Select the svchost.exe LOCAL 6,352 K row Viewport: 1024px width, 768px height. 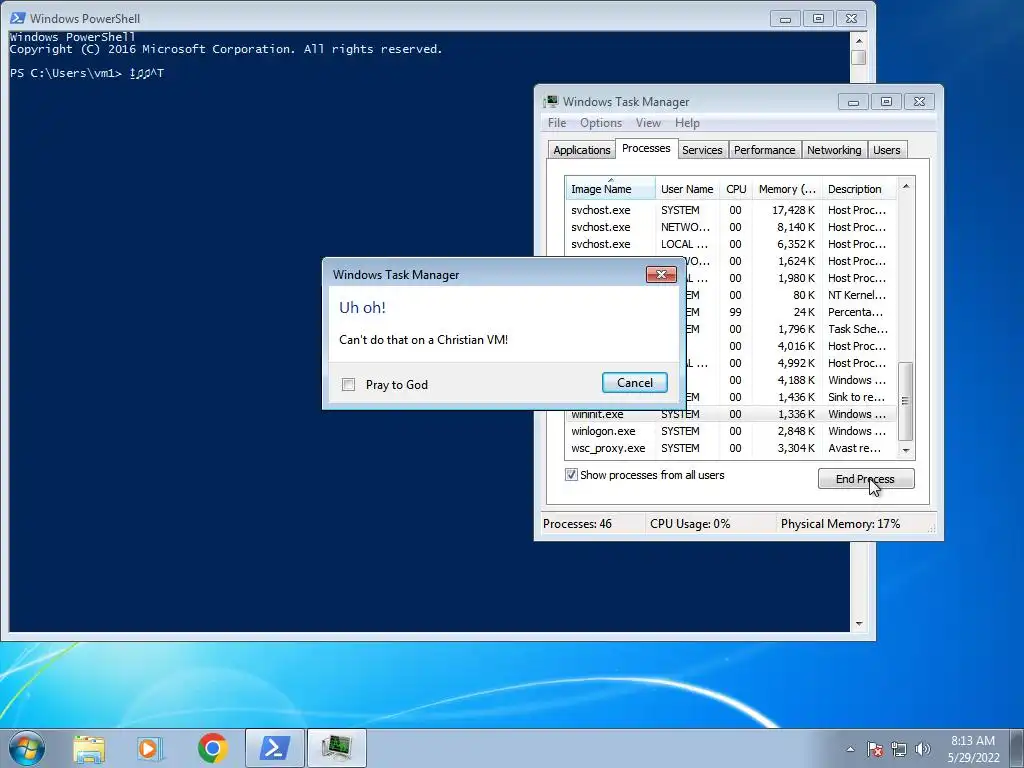pos(731,244)
